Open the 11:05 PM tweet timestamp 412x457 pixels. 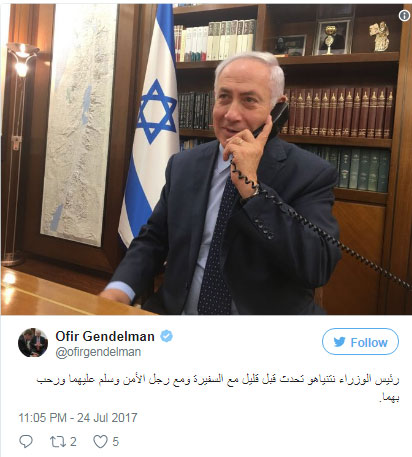tap(42, 418)
